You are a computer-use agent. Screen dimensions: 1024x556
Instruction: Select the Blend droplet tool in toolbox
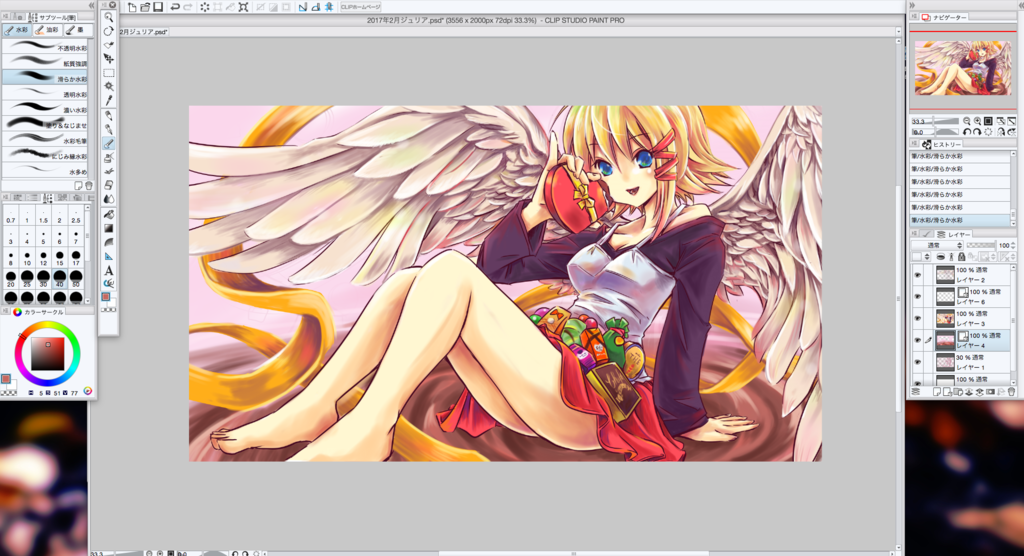108,199
